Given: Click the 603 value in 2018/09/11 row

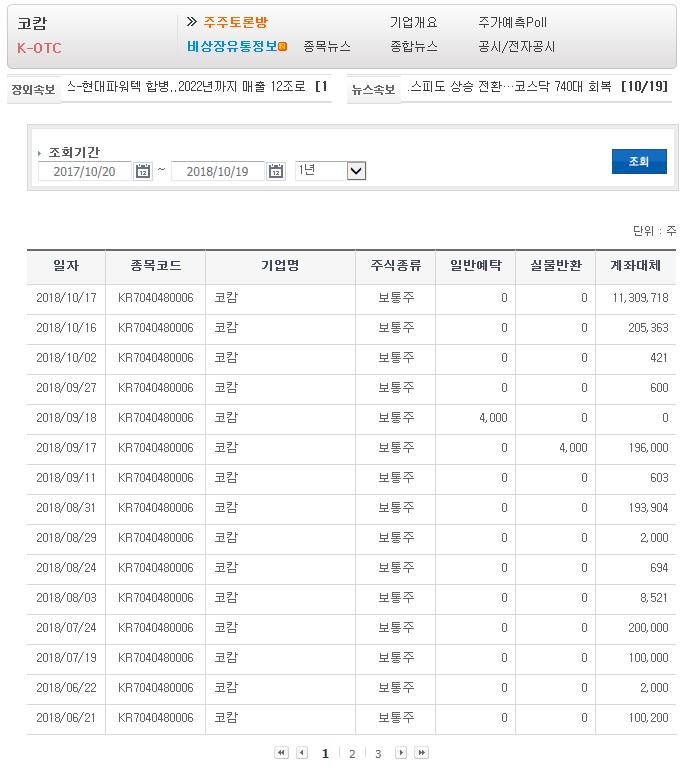Looking at the screenshot, I should click(659, 477).
